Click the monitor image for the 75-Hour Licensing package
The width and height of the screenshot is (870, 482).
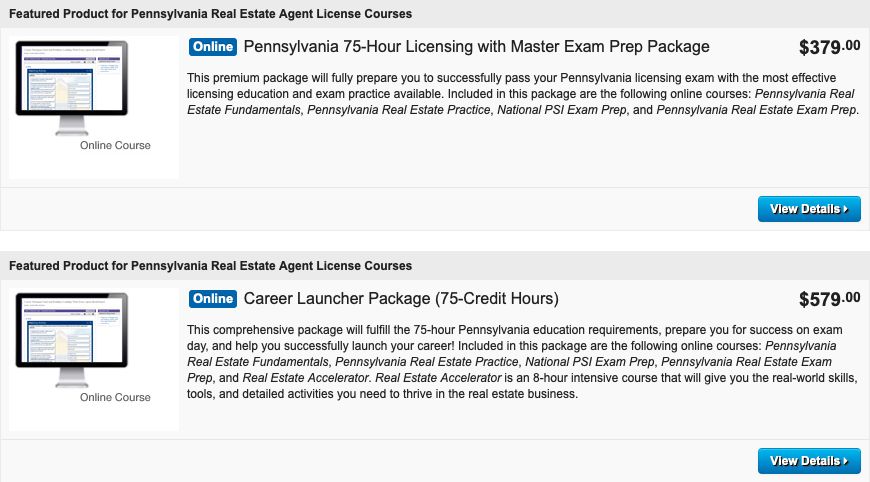coord(72,87)
